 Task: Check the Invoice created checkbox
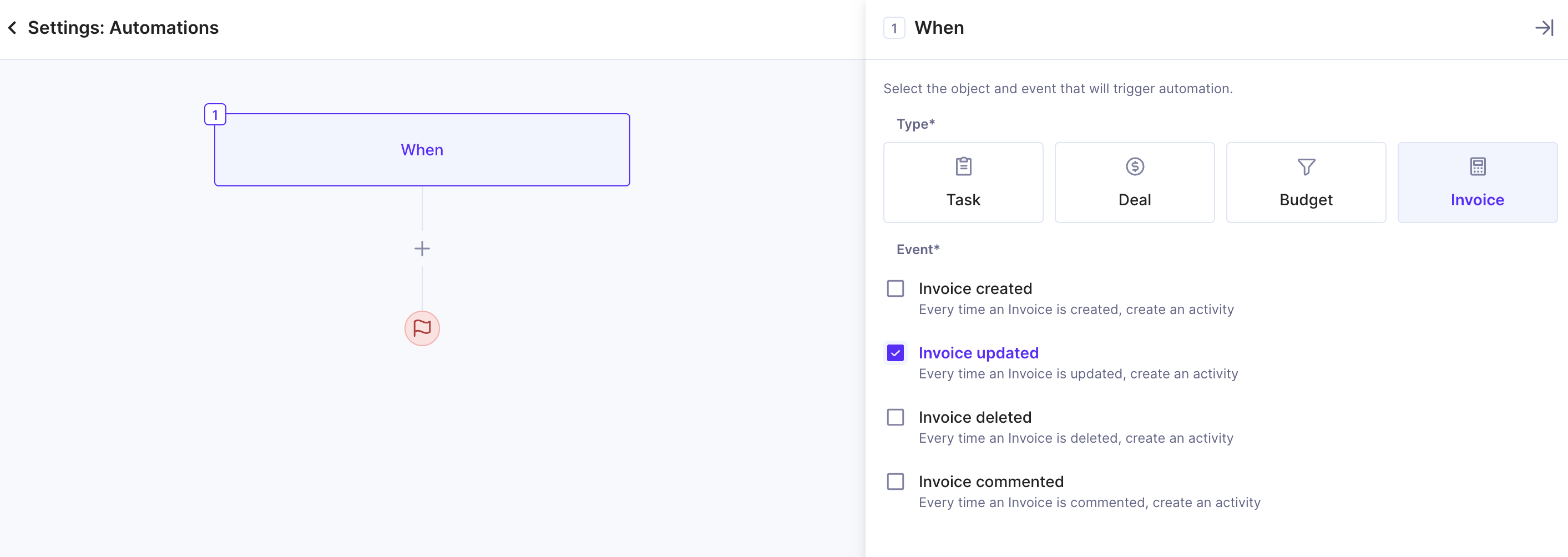[895, 288]
